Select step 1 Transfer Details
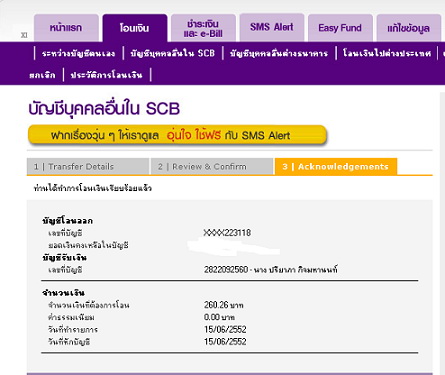 [88, 166]
